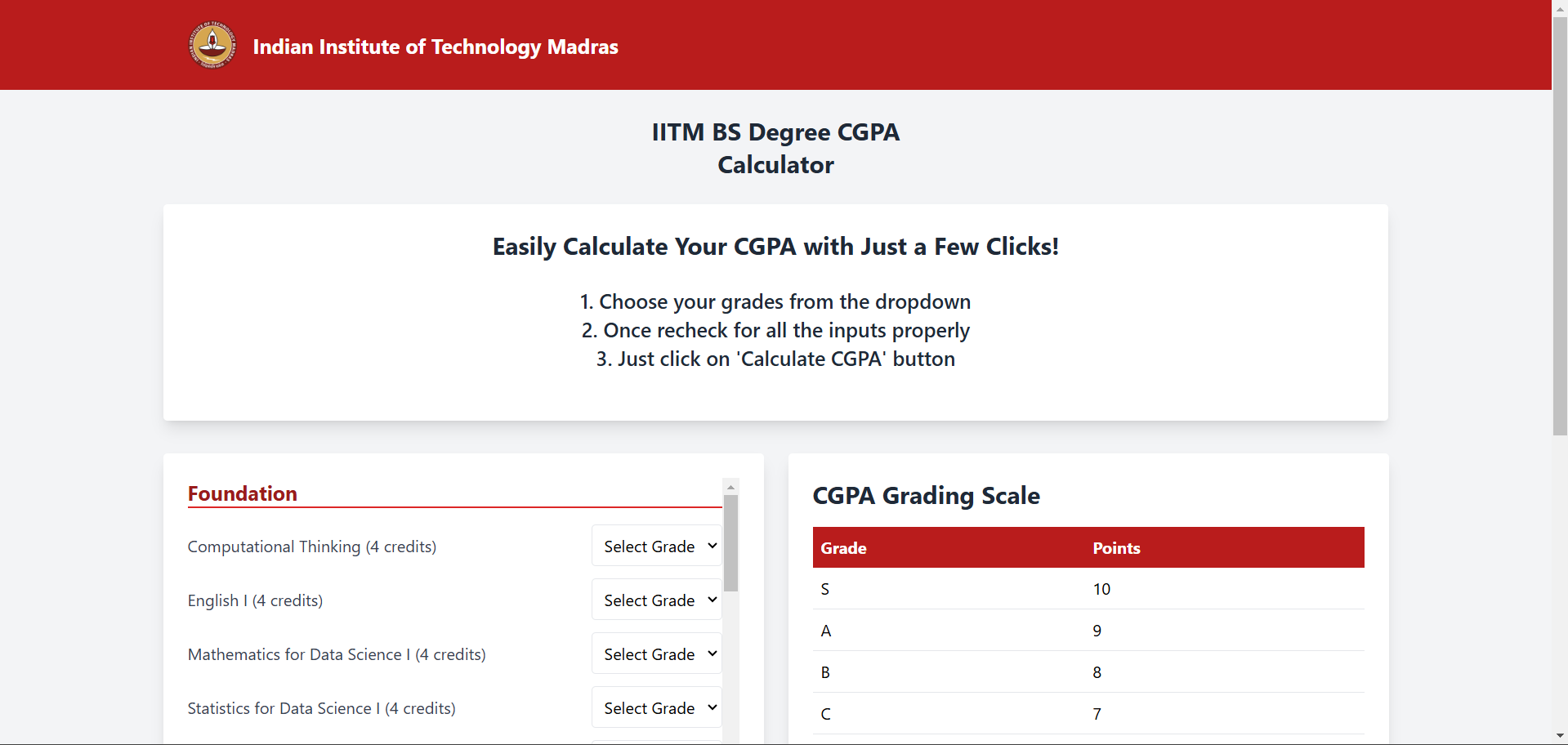The image size is (1568, 745).
Task: Click the IIT Madras logo emblem
Action: (212, 45)
